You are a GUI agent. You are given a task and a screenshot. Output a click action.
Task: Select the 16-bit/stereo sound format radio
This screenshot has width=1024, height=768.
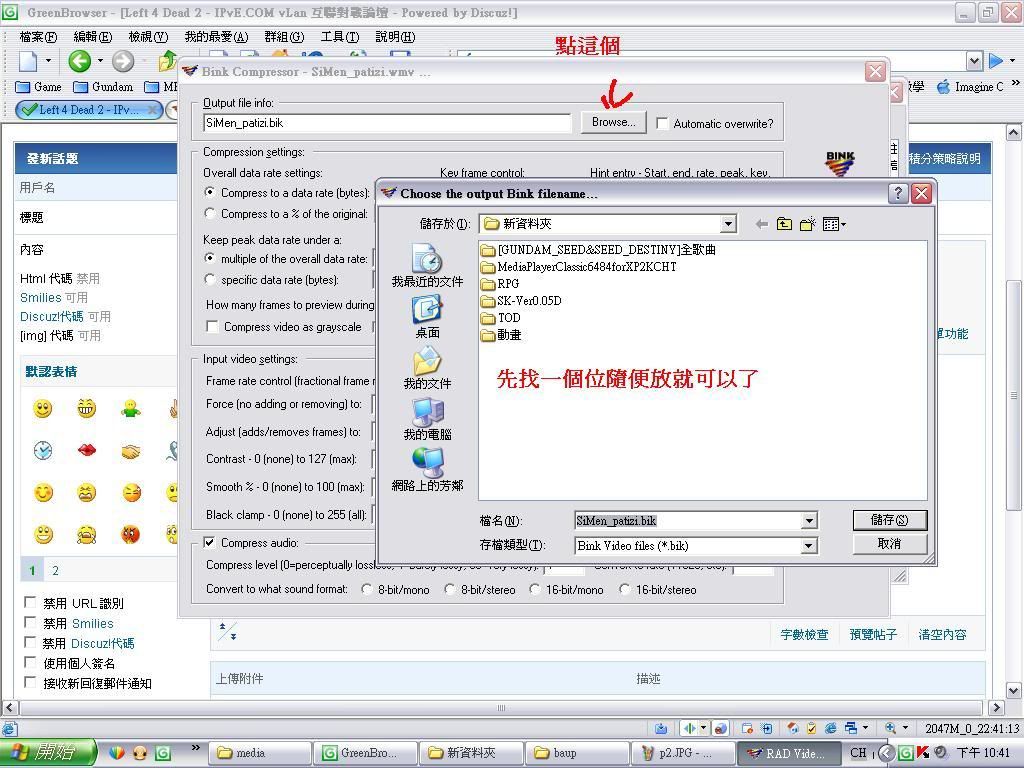tap(625, 589)
